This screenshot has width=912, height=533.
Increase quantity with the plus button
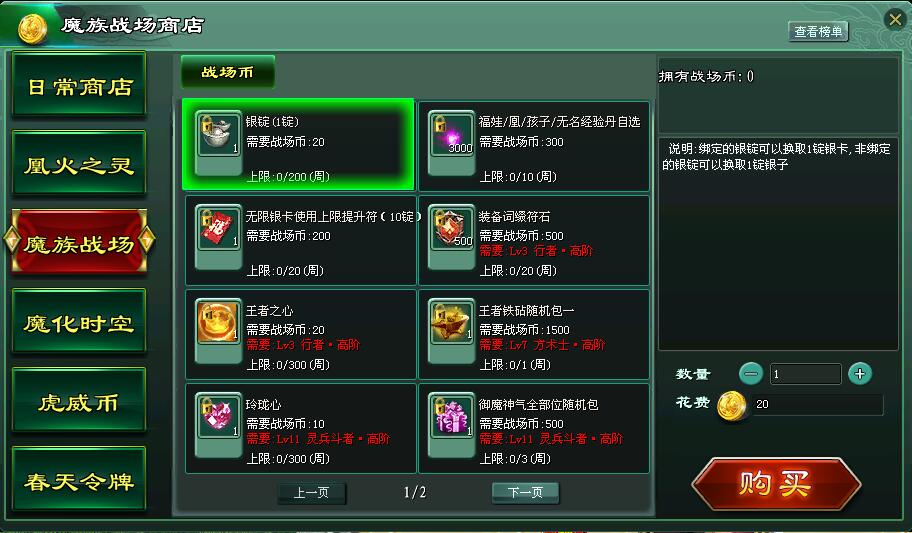point(860,374)
